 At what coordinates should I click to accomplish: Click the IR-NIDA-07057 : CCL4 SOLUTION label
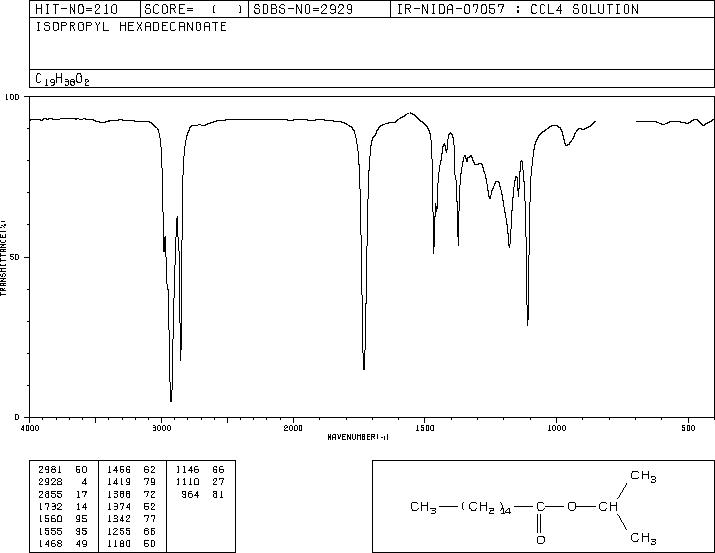pos(518,9)
